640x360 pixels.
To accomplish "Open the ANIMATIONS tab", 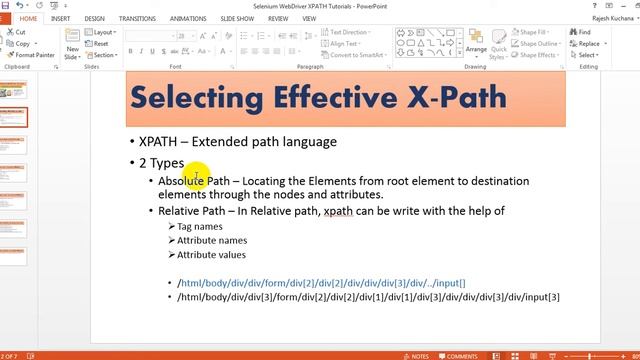I will click(188, 19).
